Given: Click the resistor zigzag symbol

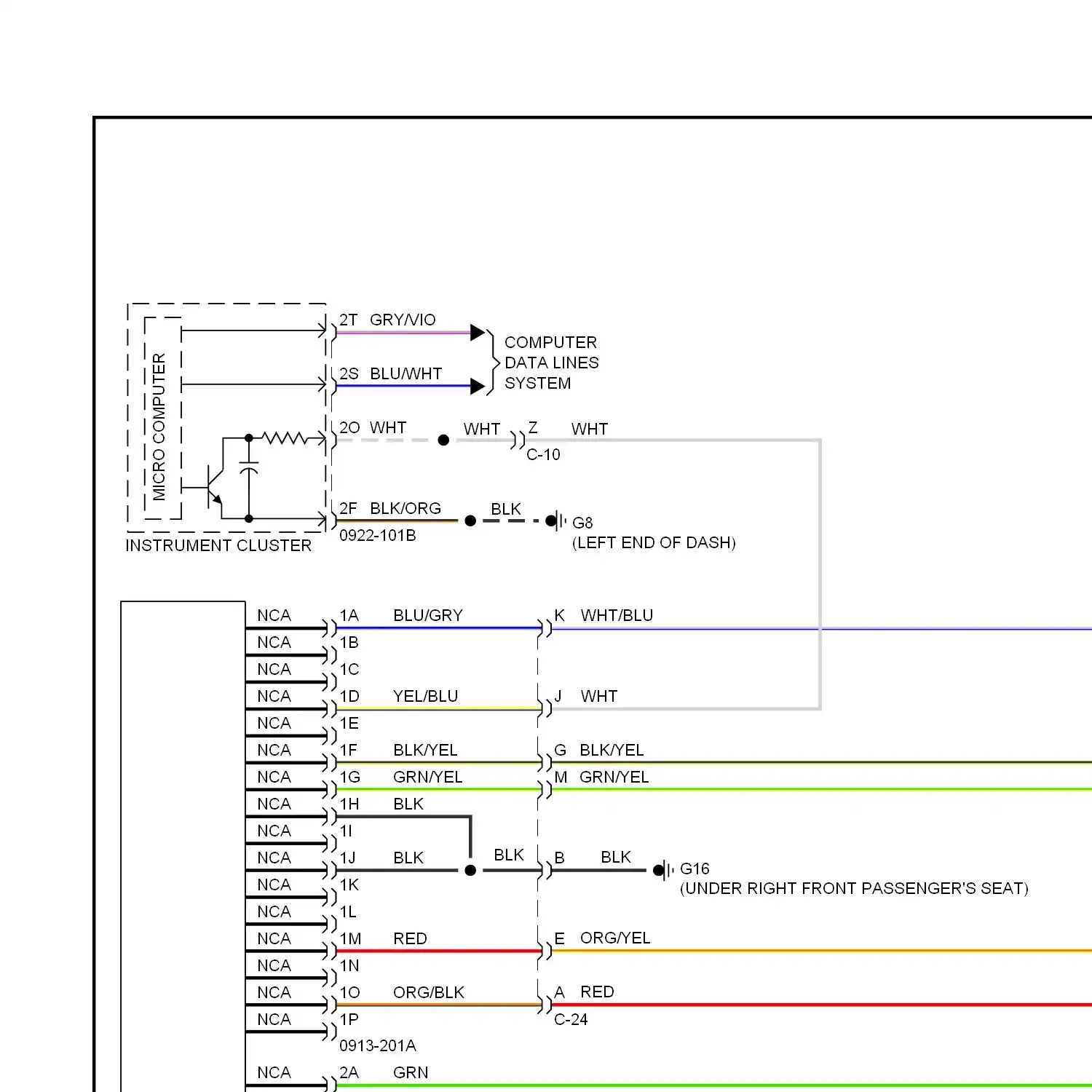Looking at the screenshot, I should 285,438.
